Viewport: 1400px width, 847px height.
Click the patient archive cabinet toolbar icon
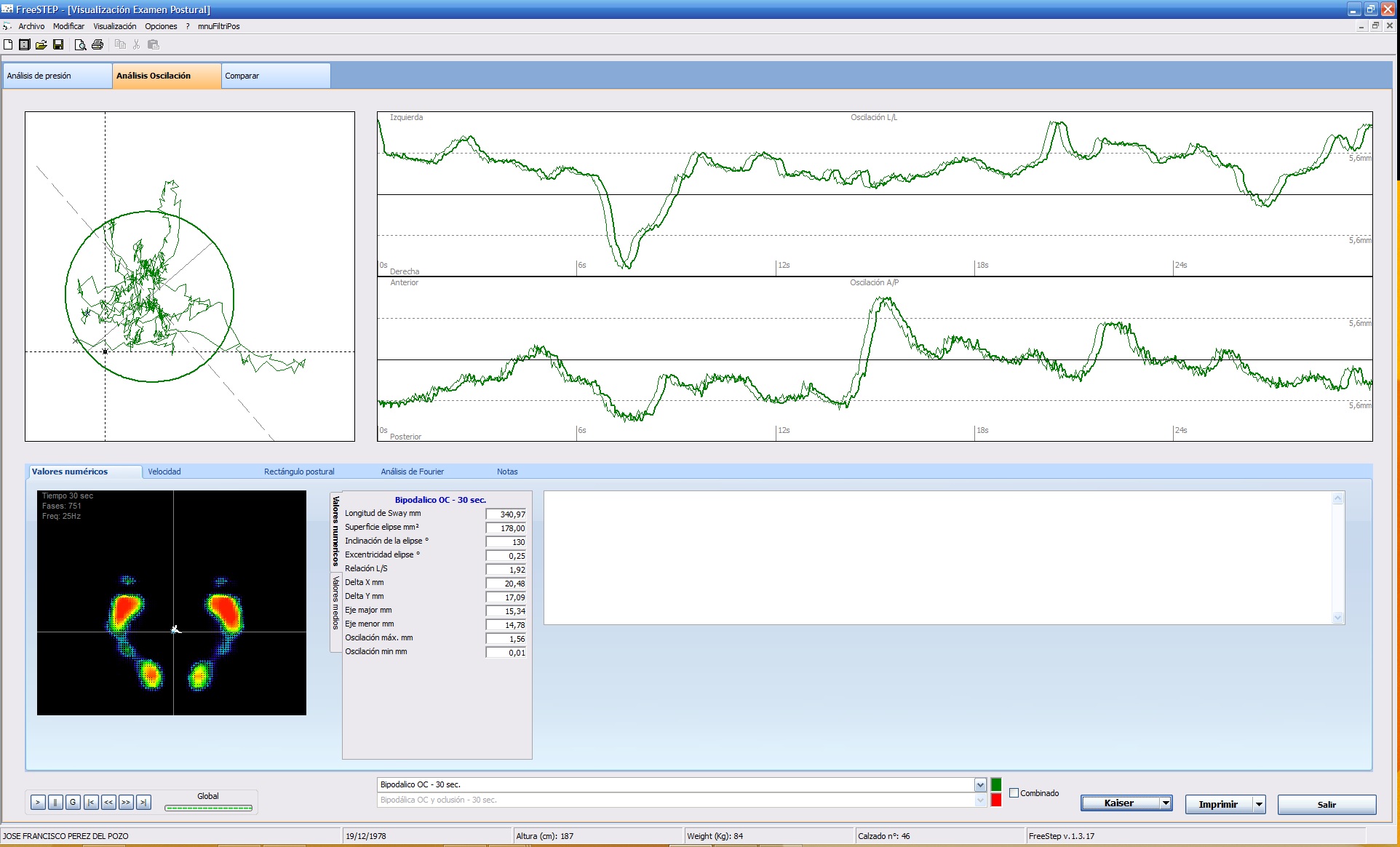[x=25, y=44]
